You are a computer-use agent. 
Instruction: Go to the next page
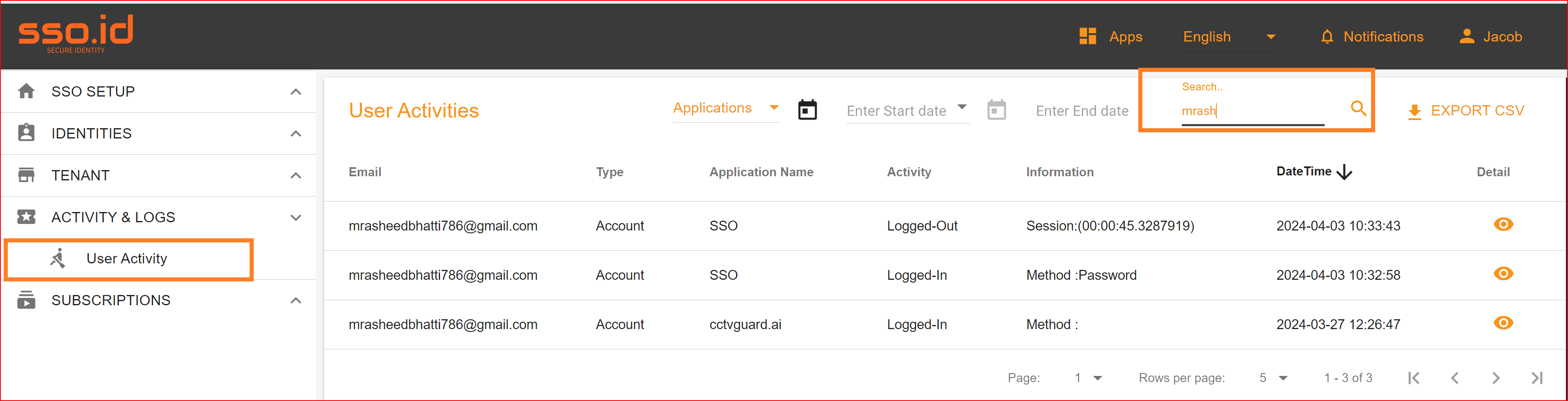pyautogui.click(x=1496, y=378)
